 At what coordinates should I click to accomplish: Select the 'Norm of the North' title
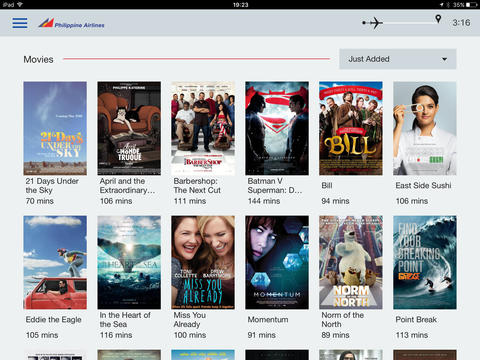coord(342,320)
